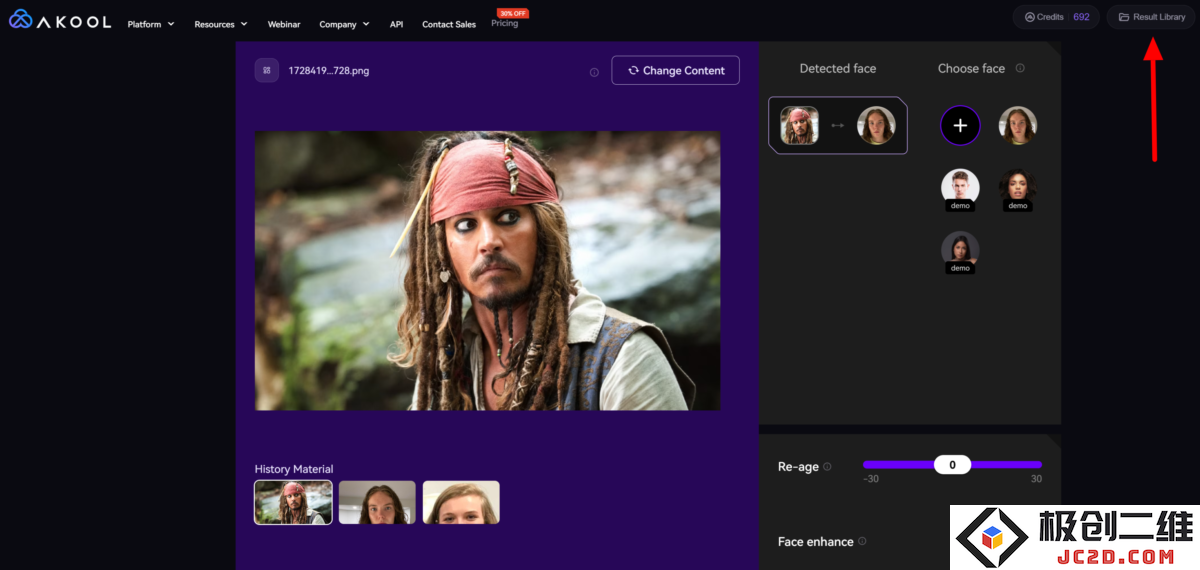Click the Re-age label

798,467
